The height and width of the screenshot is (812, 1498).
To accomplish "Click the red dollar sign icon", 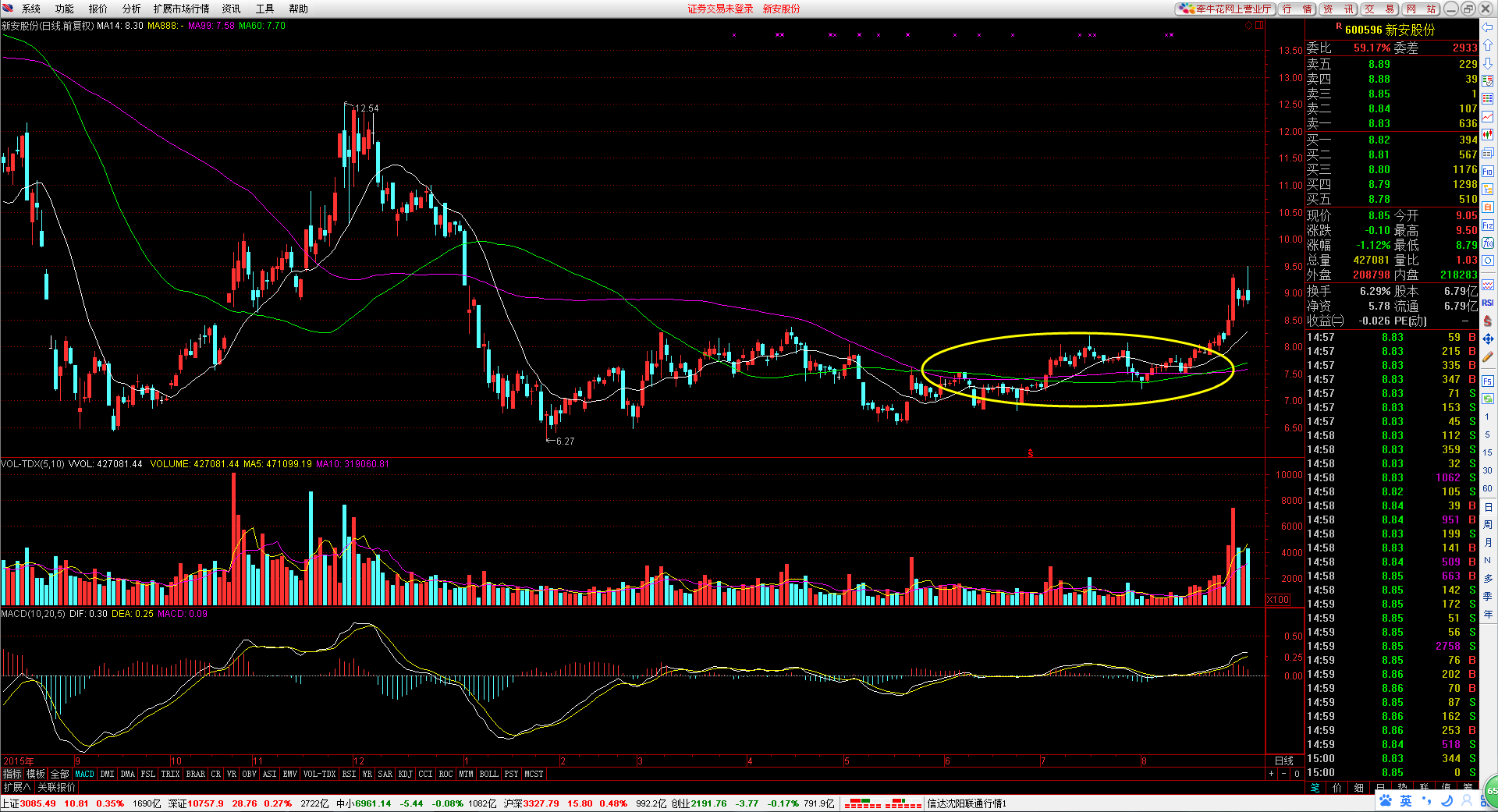I will (1488, 321).
